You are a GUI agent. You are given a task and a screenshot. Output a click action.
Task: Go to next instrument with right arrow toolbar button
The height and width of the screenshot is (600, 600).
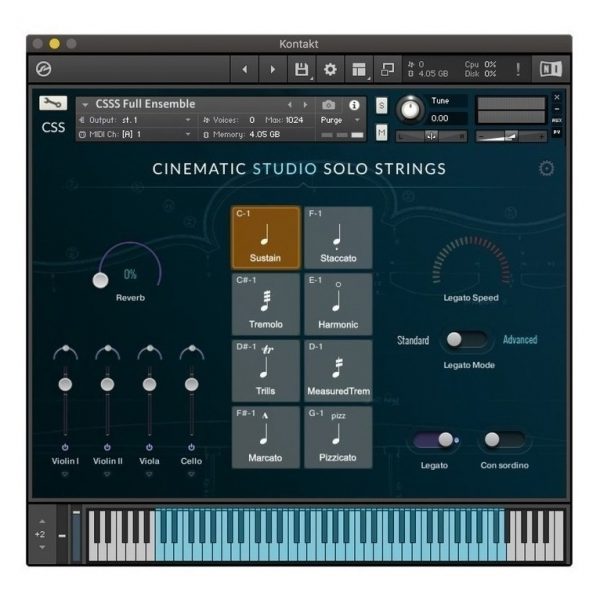coord(272,69)
